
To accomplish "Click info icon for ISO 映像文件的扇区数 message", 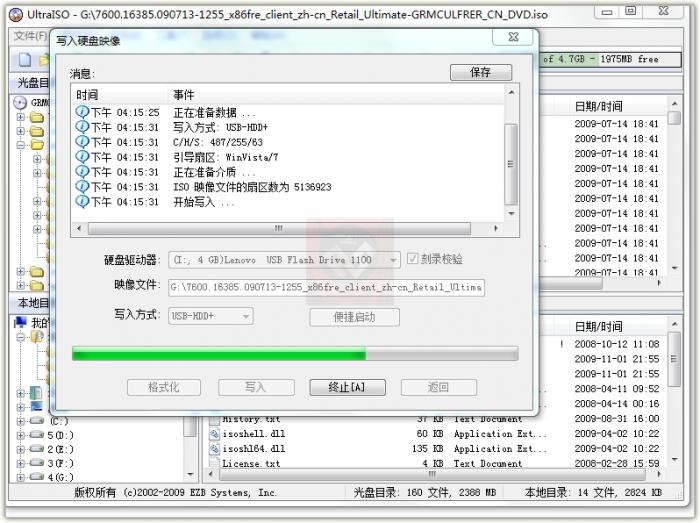I will tap(82, 187).
